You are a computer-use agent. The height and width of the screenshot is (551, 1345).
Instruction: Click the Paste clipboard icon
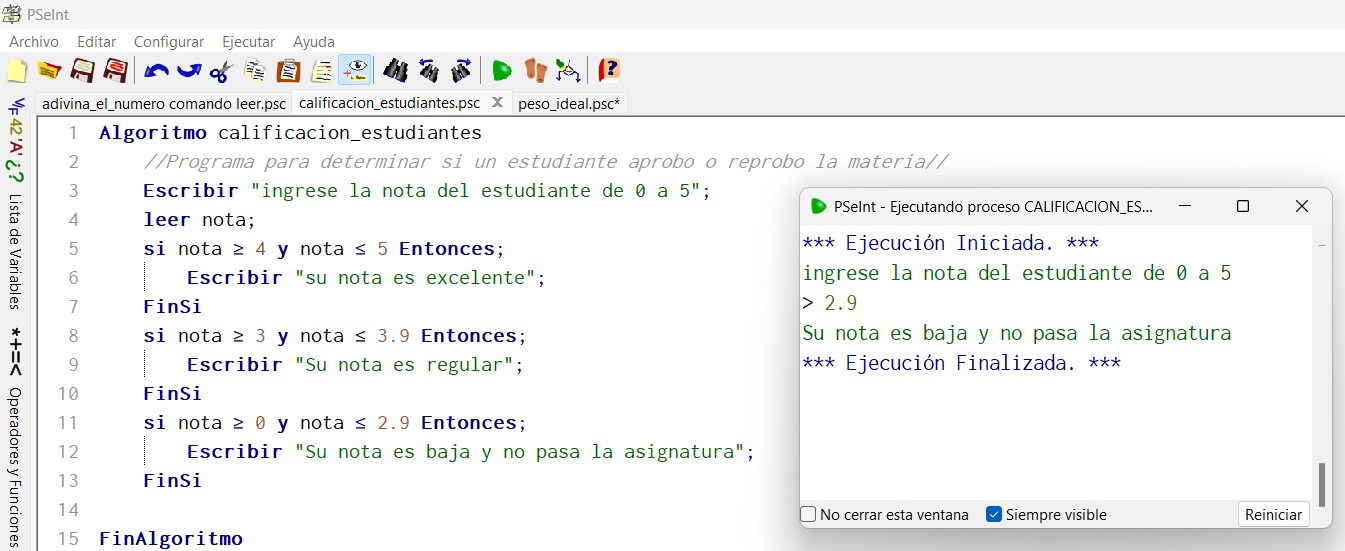pos(288,71)
